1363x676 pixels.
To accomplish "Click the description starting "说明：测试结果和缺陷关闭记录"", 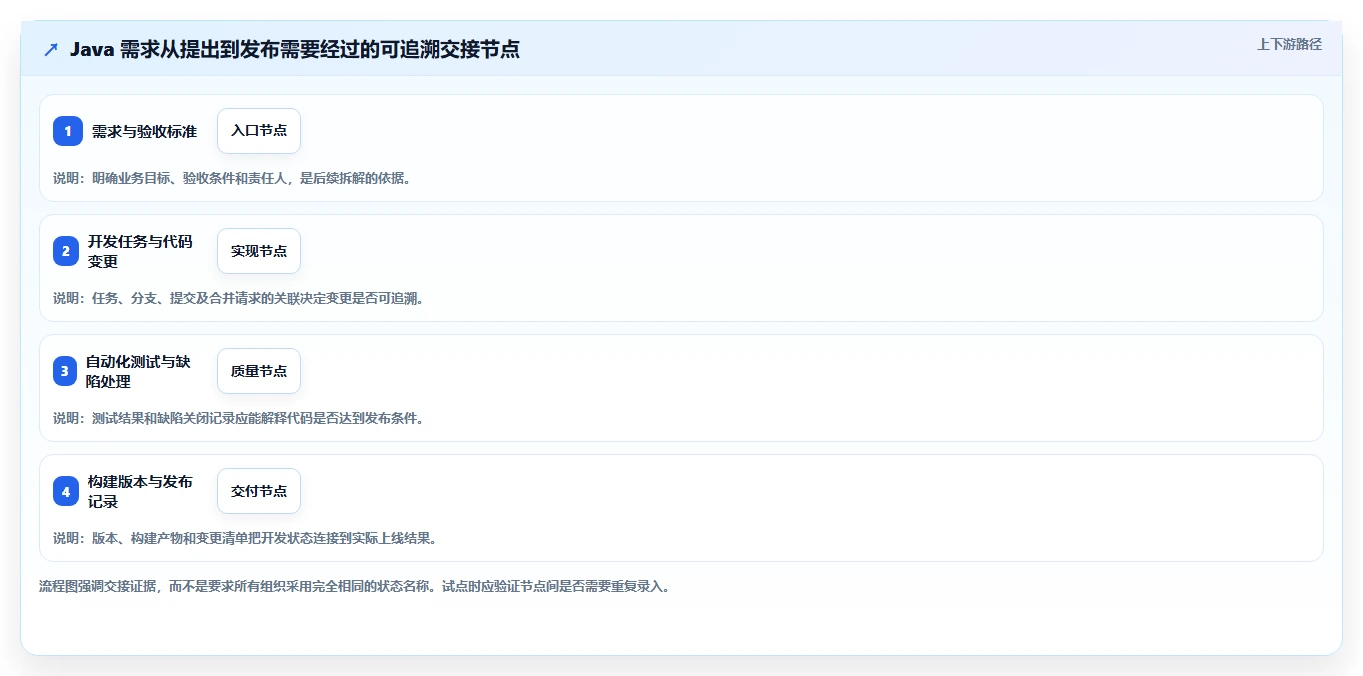I will (238, 418).
